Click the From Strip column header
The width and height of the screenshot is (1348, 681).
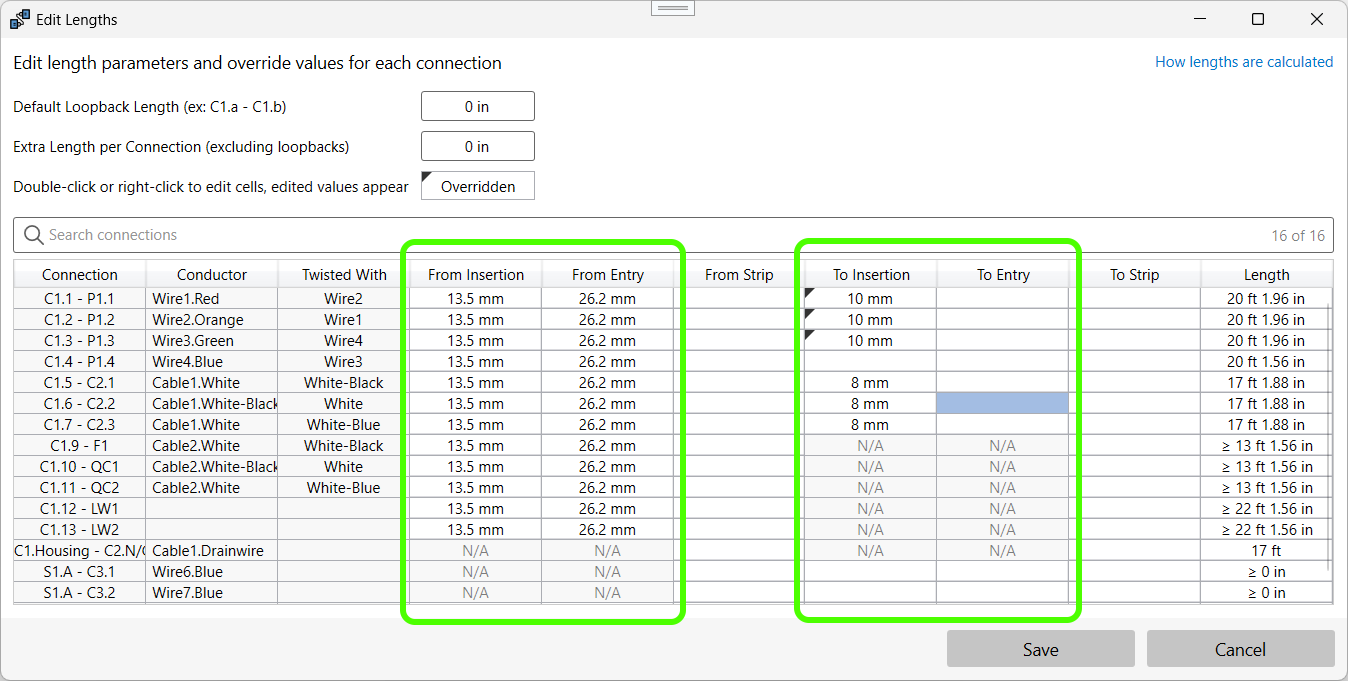pos(739,274)
